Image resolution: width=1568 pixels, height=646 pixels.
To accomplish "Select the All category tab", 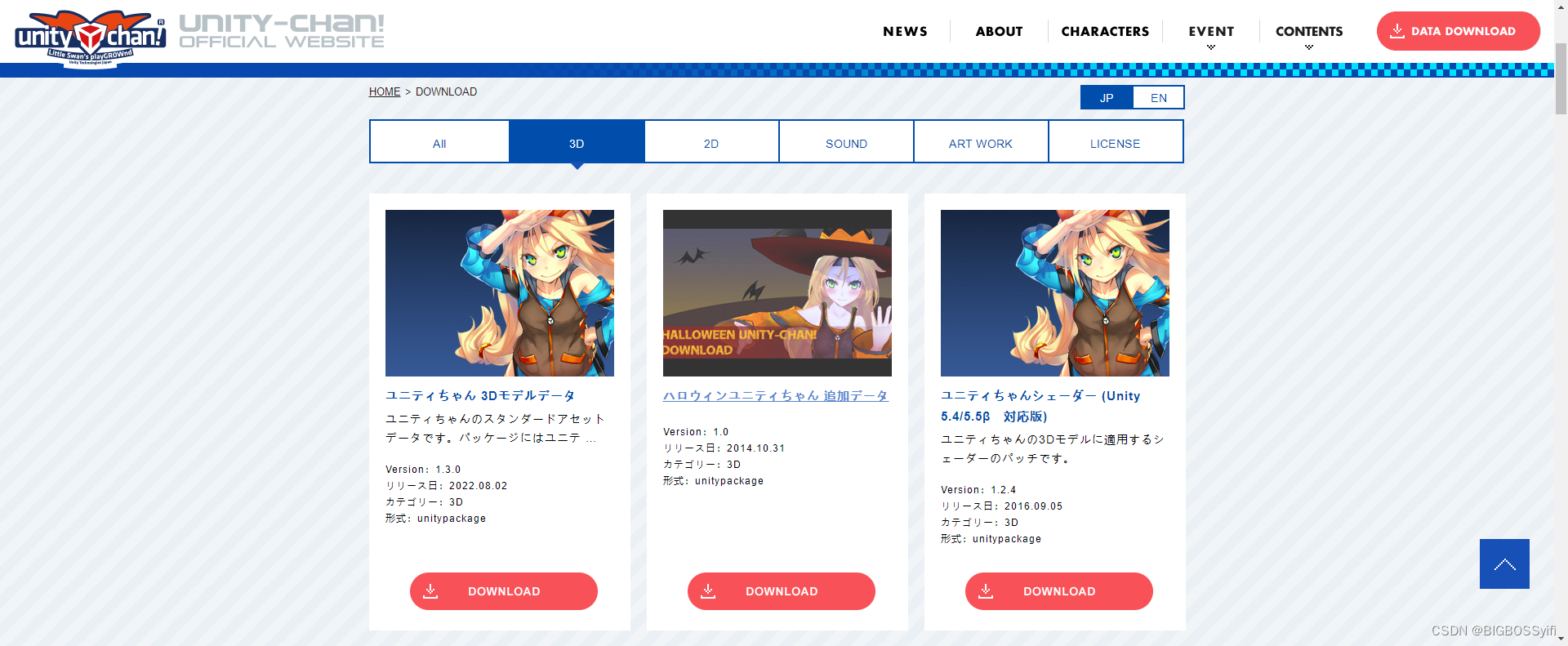I will tap(439, 142).
